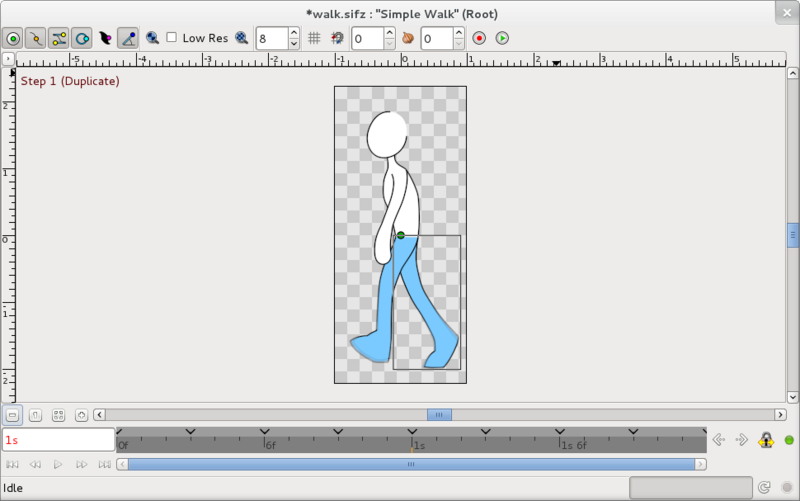The width and height of the screenshot is (800, 501).
Task: Click the play button in playback controls
Action: 58,464
